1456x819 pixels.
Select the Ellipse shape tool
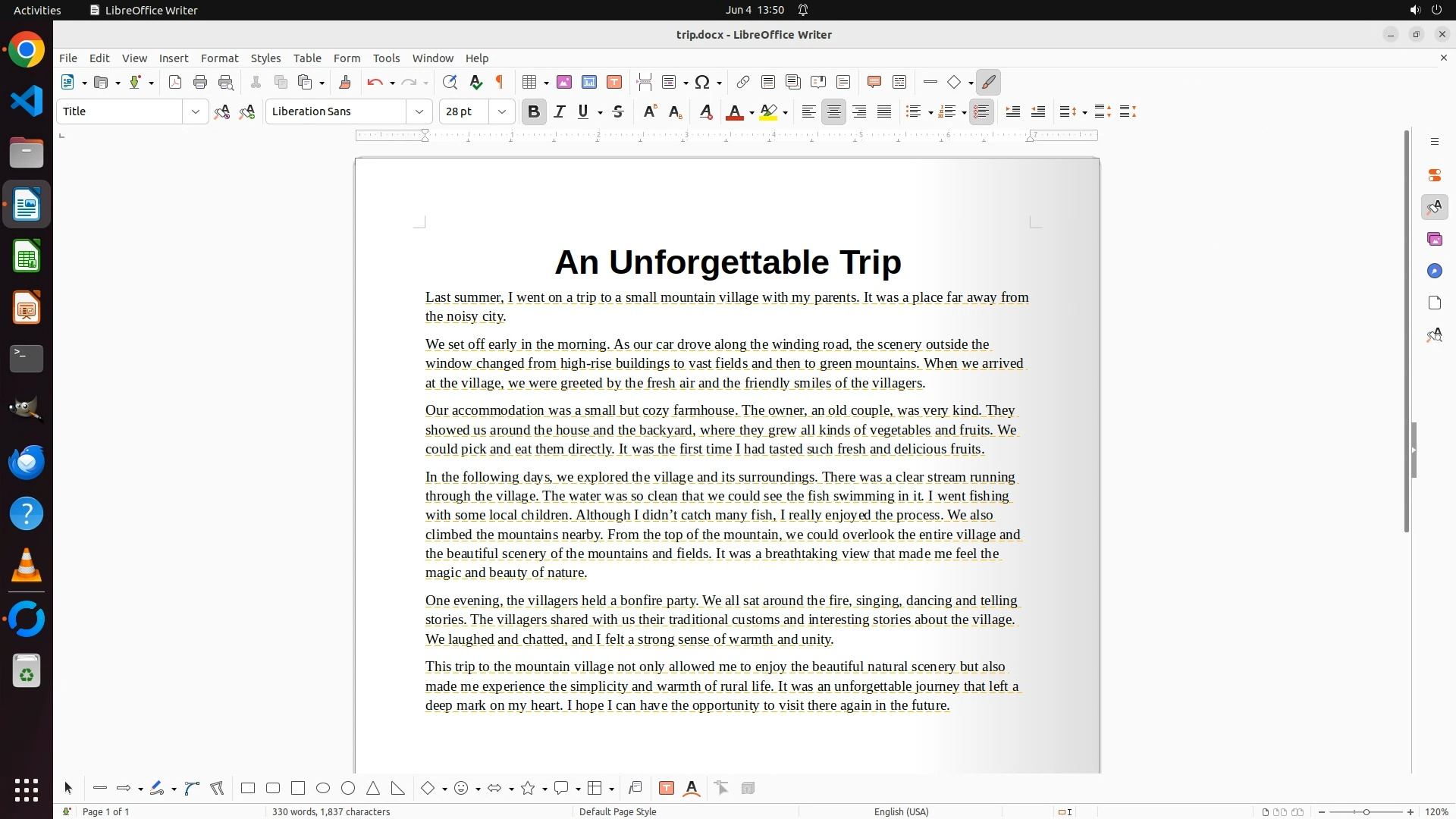[x=323, y=789]
